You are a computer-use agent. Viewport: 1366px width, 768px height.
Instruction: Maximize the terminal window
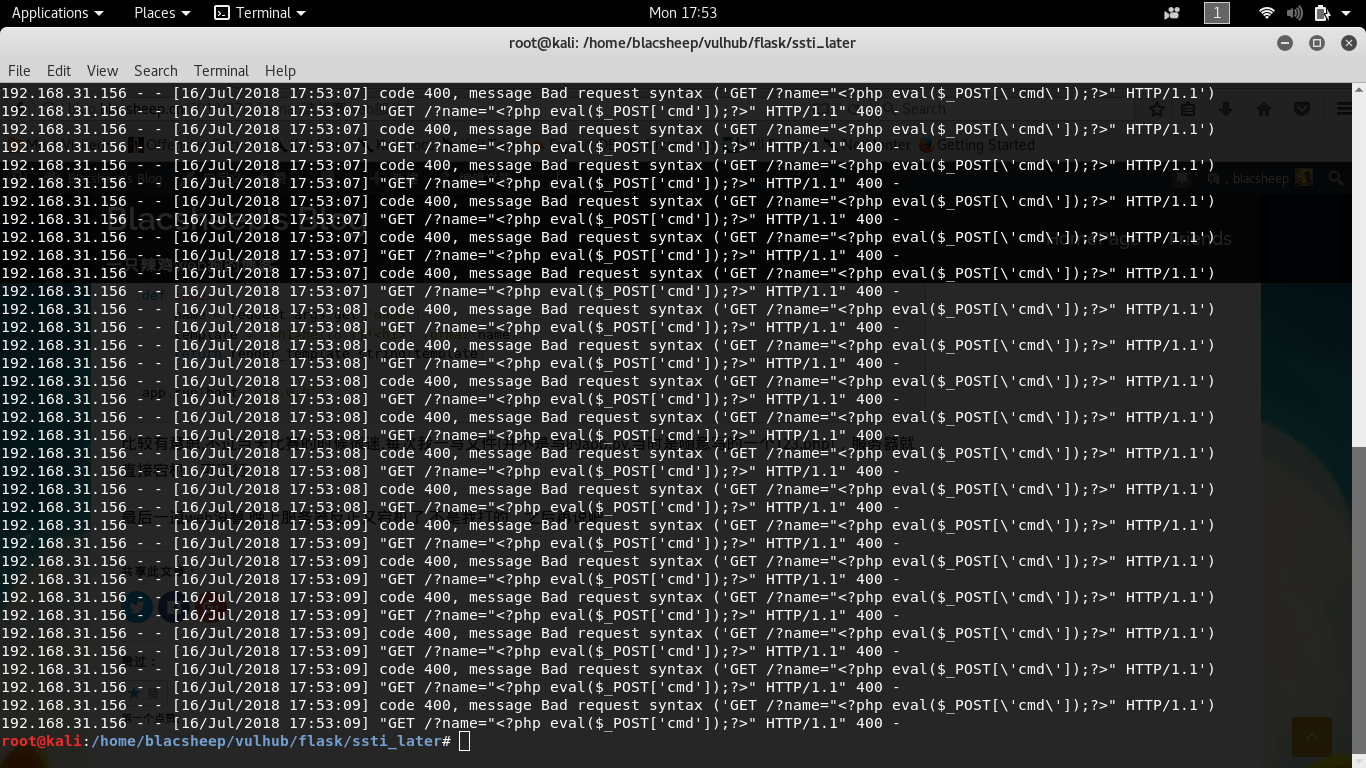pyautogui.click(x=1316, y=43)
